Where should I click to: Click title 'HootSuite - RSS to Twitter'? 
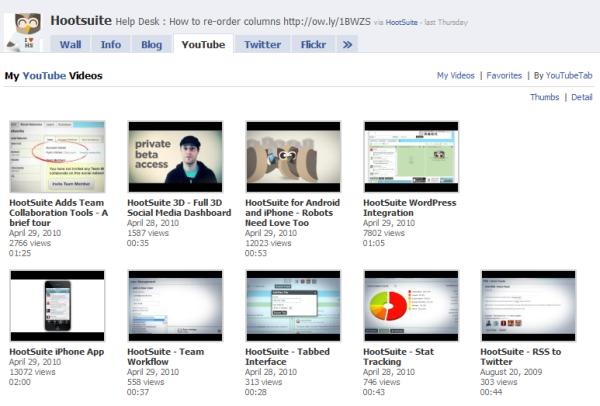[x=520, y=357]
